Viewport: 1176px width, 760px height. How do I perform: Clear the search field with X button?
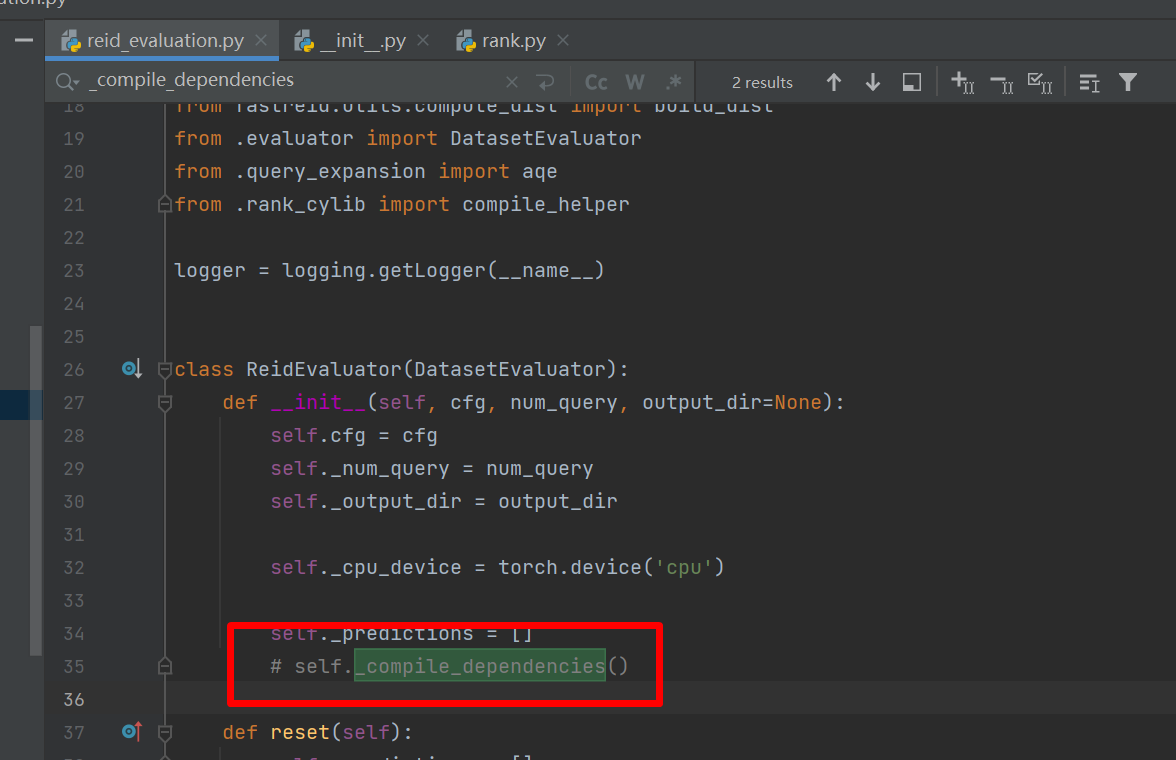coord(512,81)
